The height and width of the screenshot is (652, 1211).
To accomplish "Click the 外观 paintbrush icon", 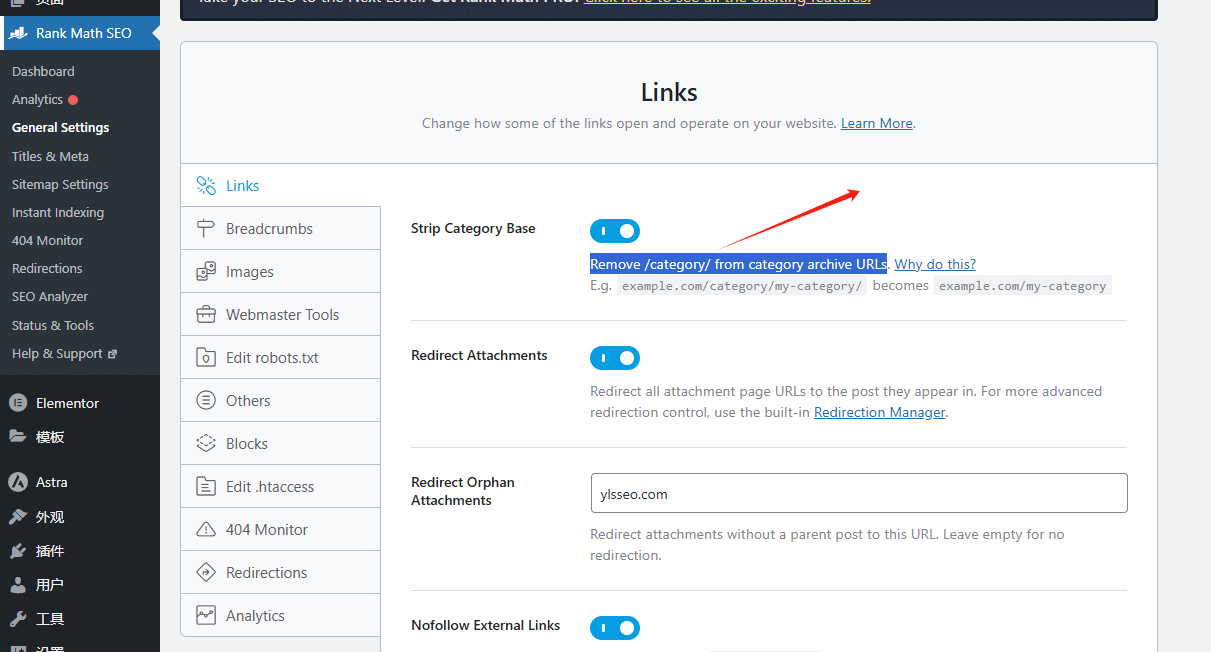I will (17, 517).
